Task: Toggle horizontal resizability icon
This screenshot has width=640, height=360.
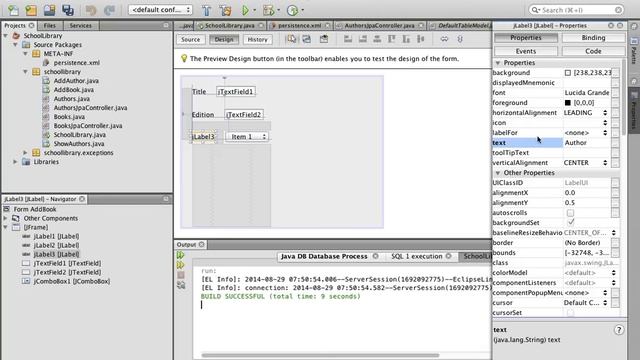Action: (x=444, y=39)
